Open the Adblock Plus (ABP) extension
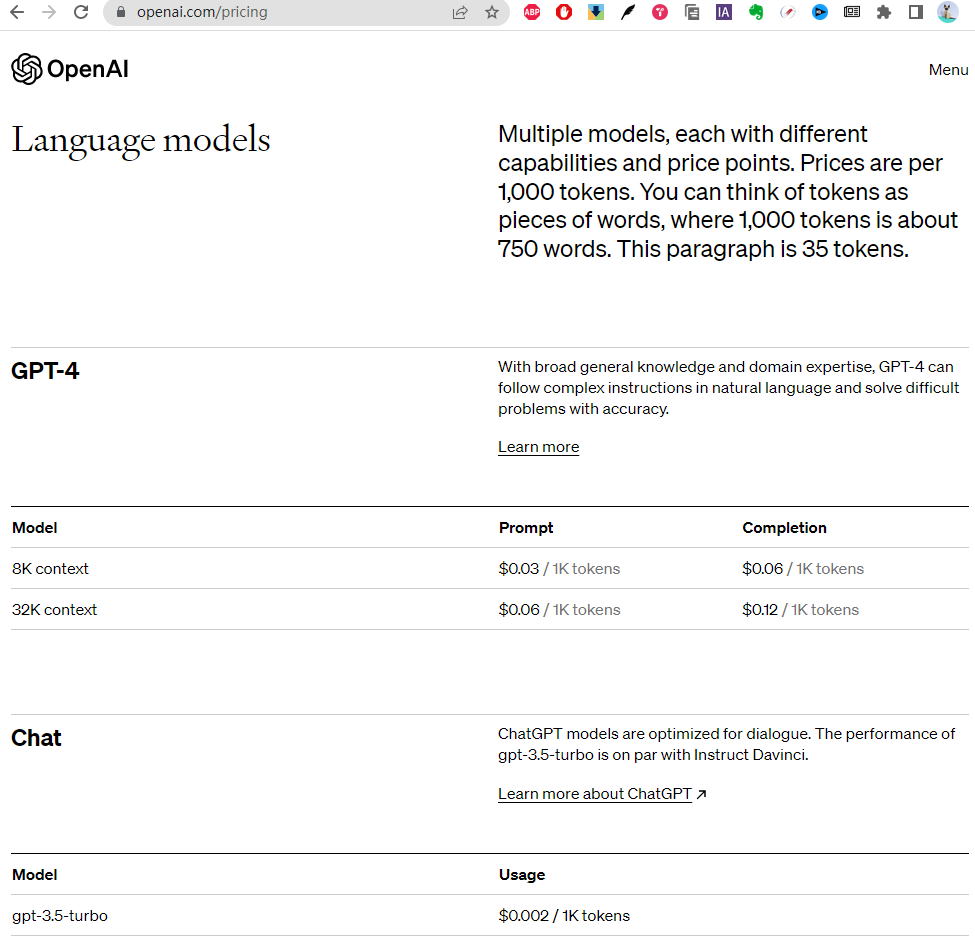The height and width of the screenshot is (943, 975). [x=532, y=12]
